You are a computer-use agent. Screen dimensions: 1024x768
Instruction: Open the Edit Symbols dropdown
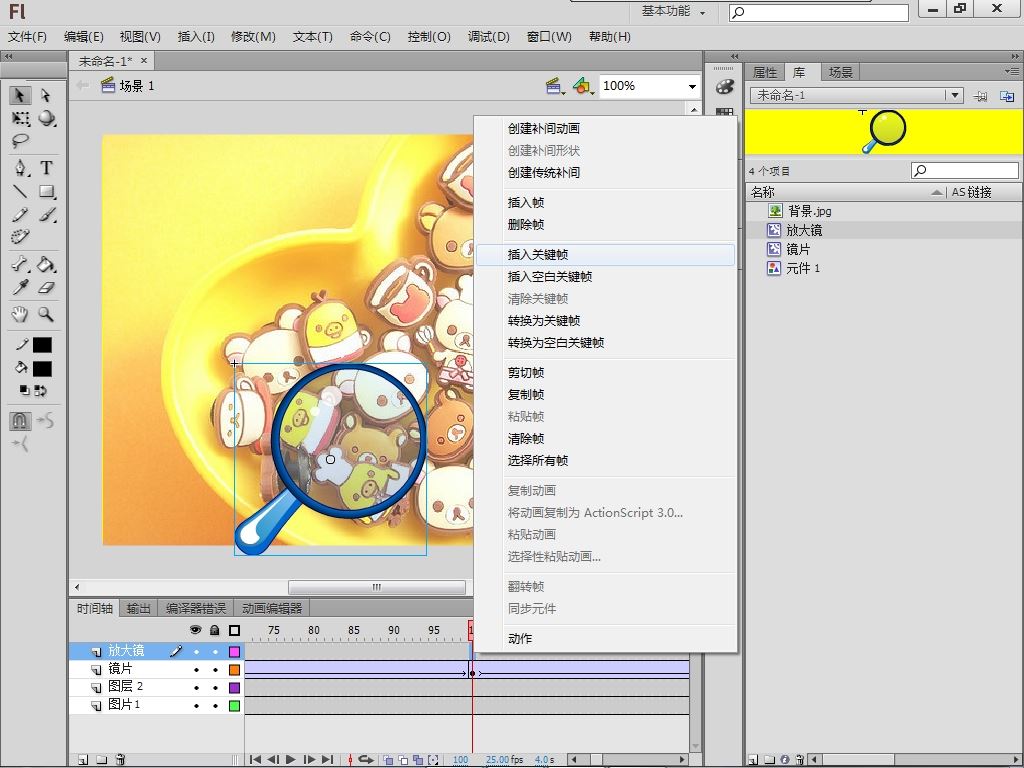click(x=583, y=86)
